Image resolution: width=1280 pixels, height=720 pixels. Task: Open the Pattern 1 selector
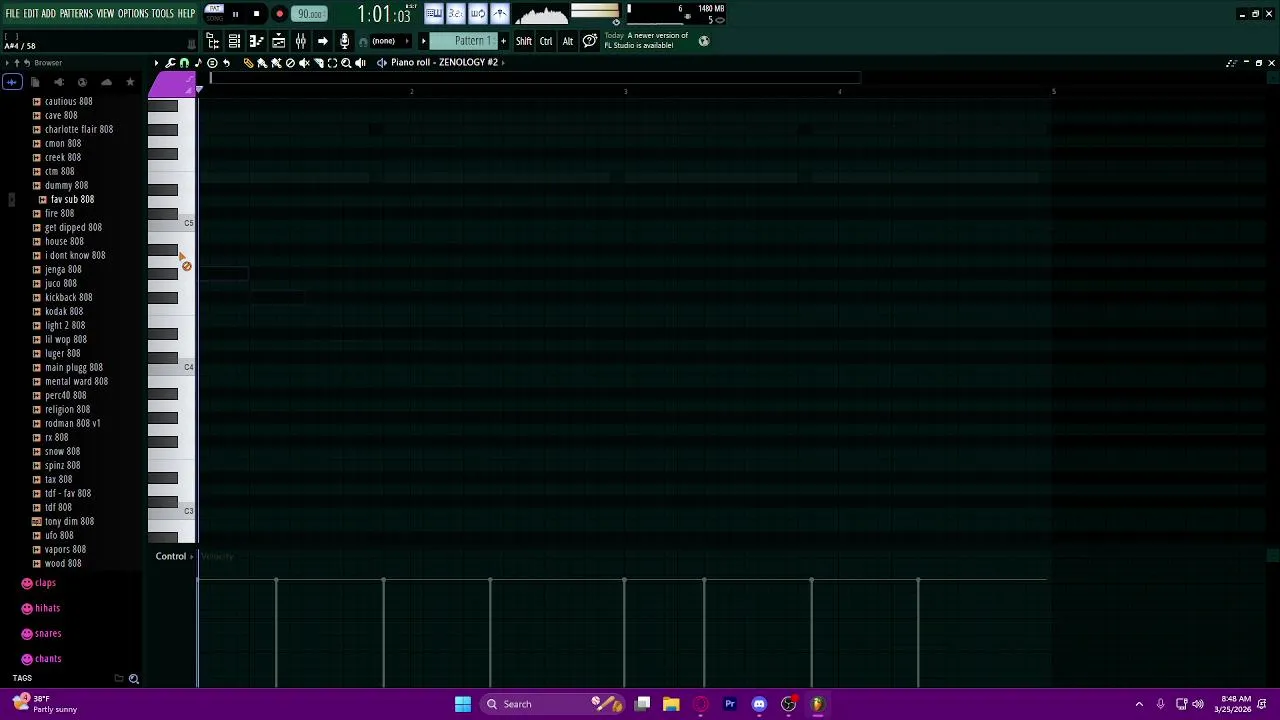coord(463,41)
